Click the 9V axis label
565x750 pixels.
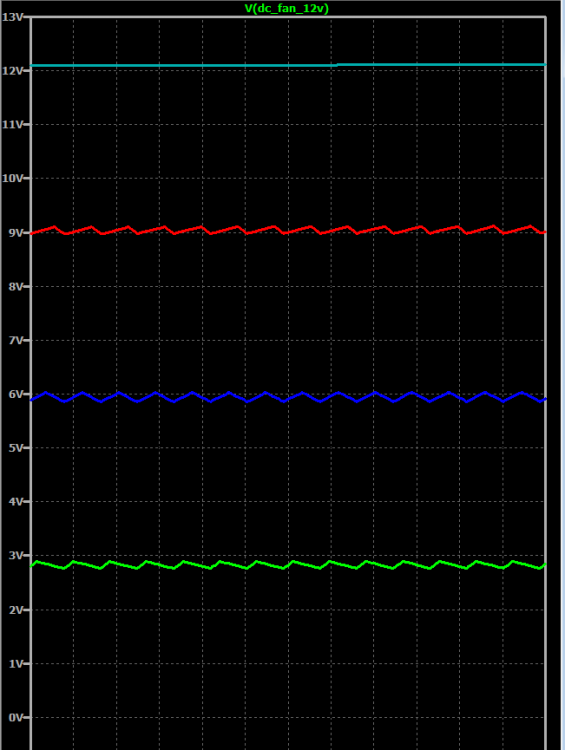coord(15,233)
